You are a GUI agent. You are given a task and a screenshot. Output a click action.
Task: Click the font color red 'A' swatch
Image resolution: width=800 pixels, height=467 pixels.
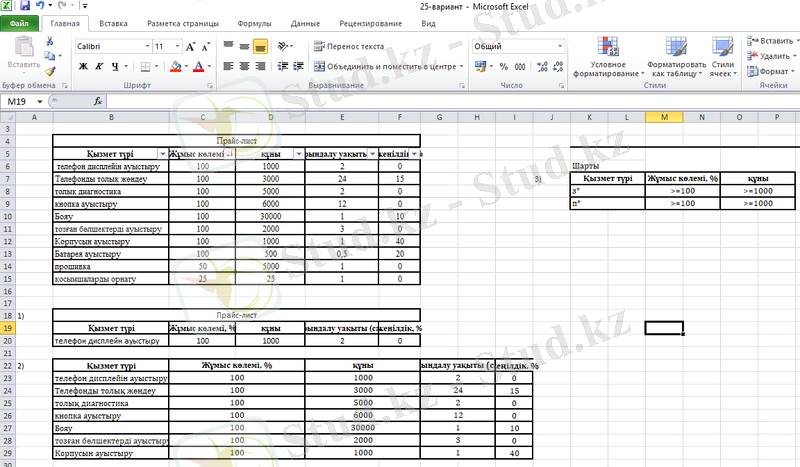pos(197,66)
